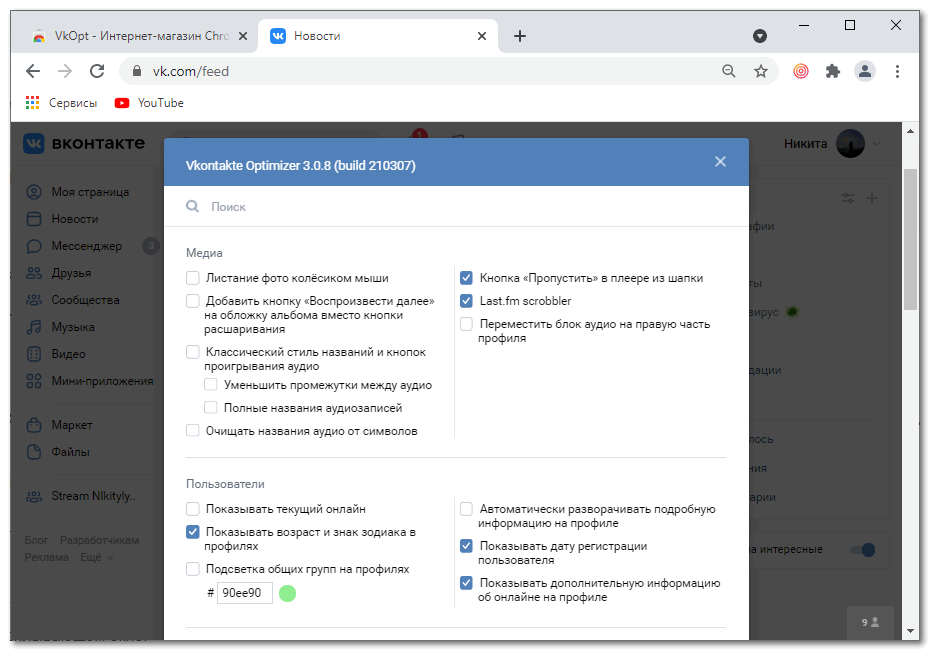Click the Файлы sidebar icon
The height and width of the screenshot is (652, 931).
click(34, 452)
